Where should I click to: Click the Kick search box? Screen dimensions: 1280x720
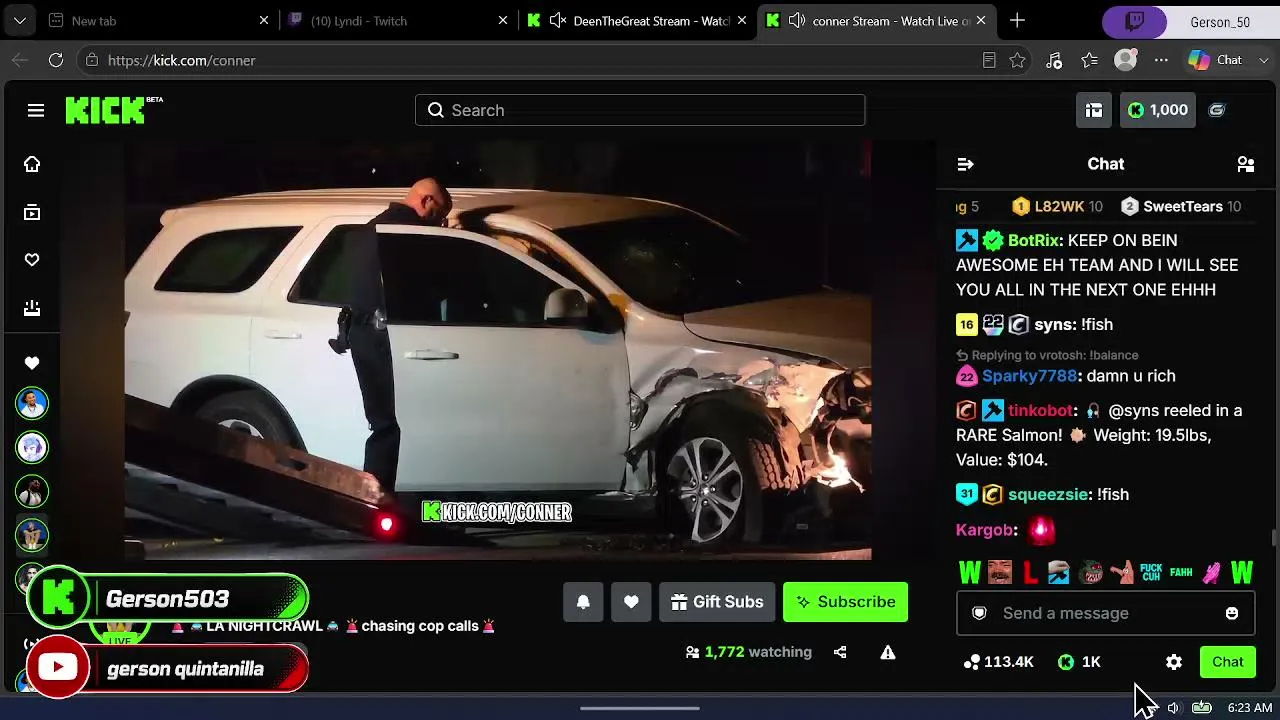tap(640, 110)
